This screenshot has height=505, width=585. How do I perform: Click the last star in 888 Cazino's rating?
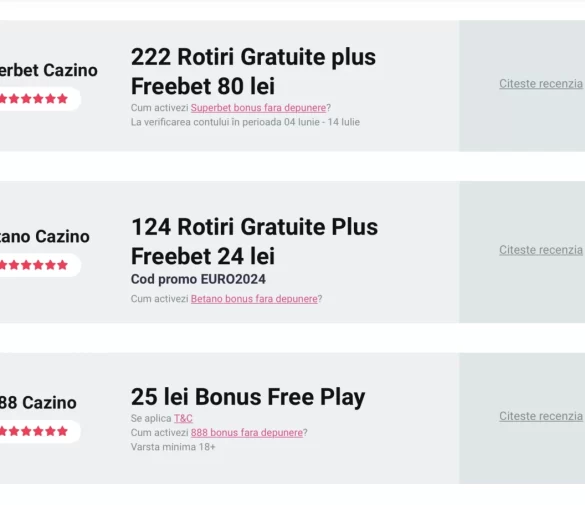[63, 432]
